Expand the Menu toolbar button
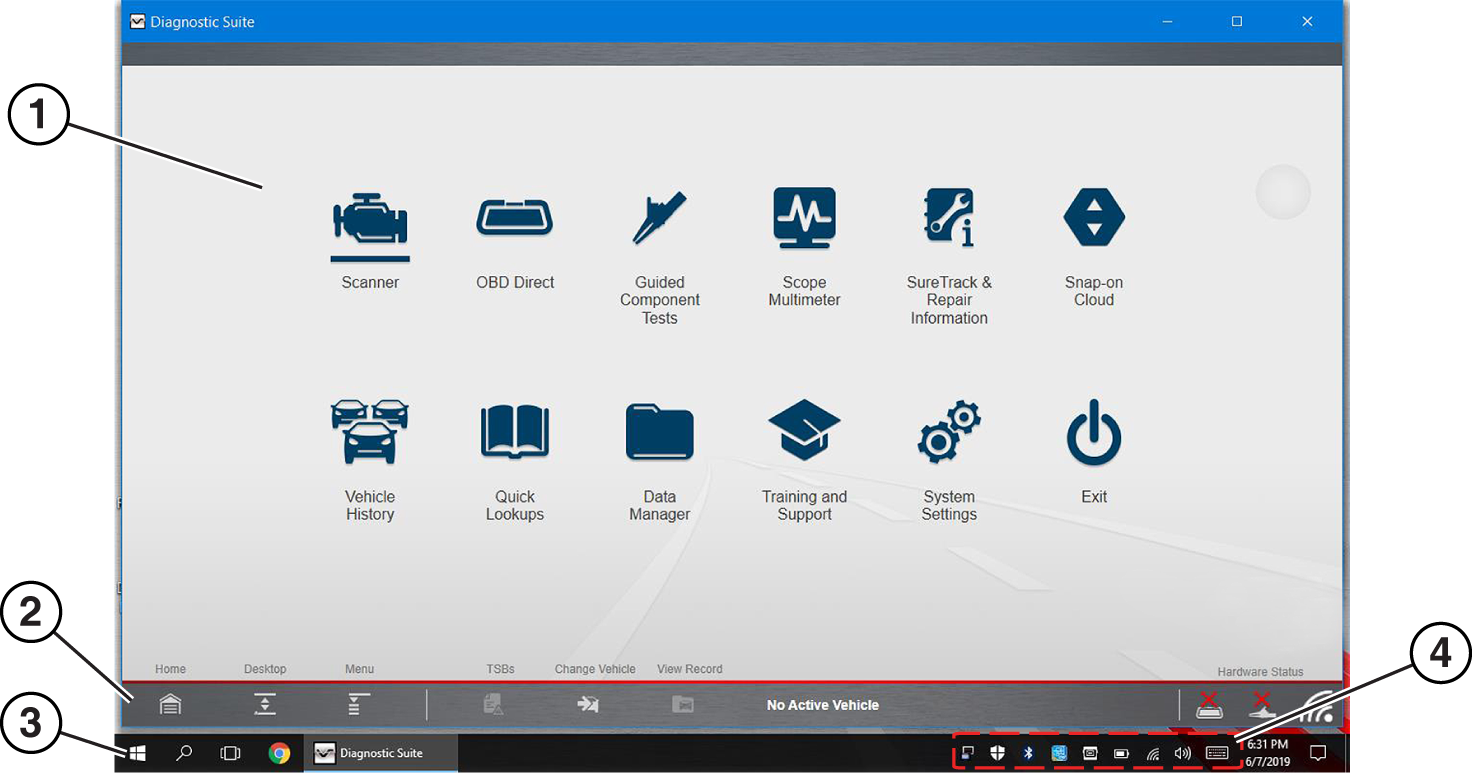Image resolution: width=1472 pixels, height=773 pixels. coord(359,704)
